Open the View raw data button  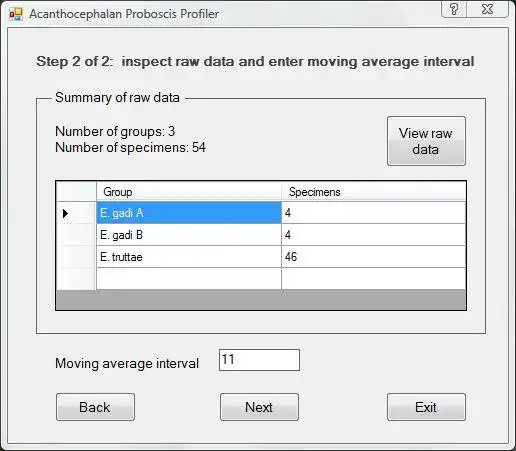tap(426, 141)
